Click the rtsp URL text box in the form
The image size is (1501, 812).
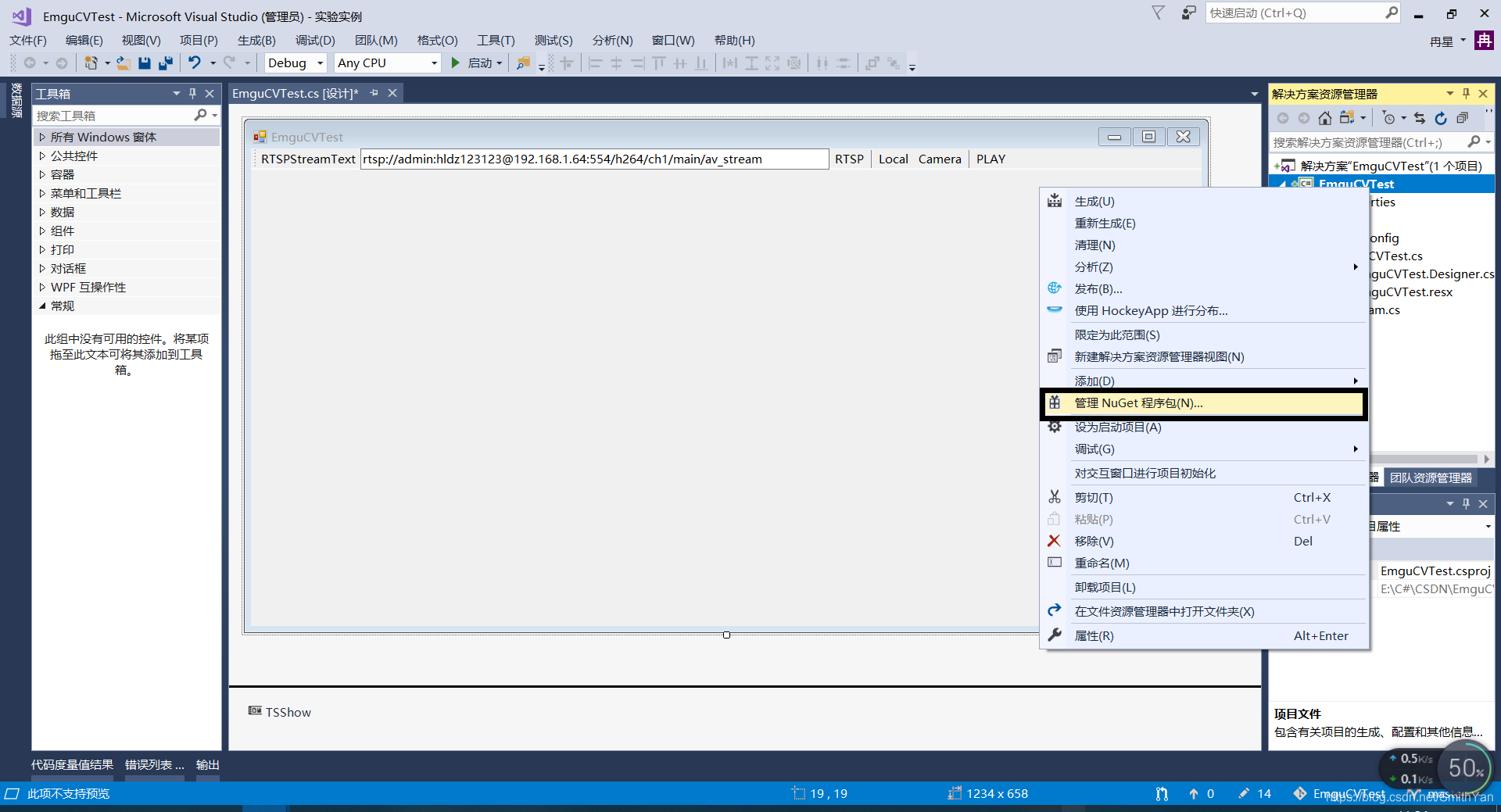coord(594,159)
